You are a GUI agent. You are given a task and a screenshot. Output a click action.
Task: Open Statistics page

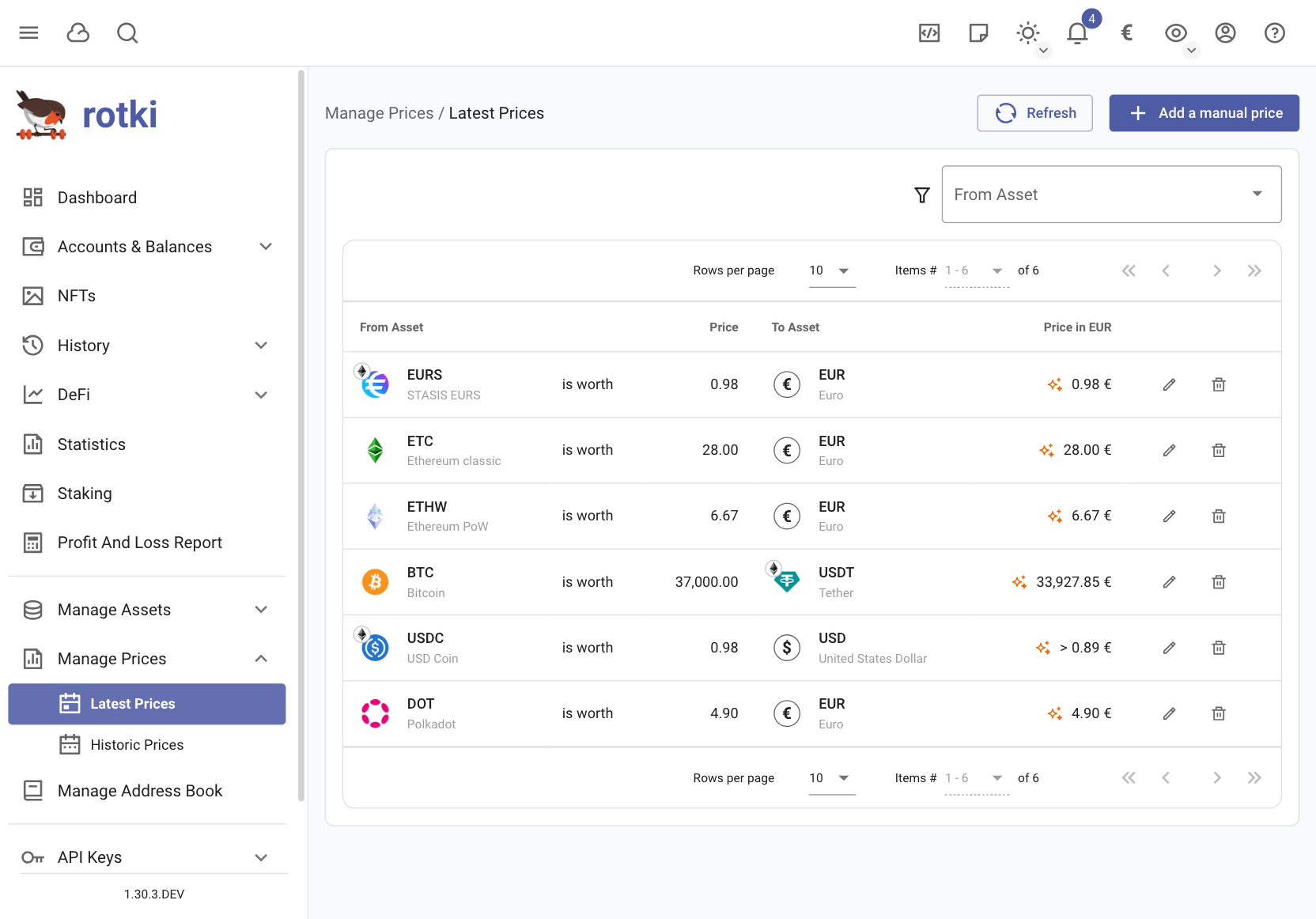(x=147, y=444)
